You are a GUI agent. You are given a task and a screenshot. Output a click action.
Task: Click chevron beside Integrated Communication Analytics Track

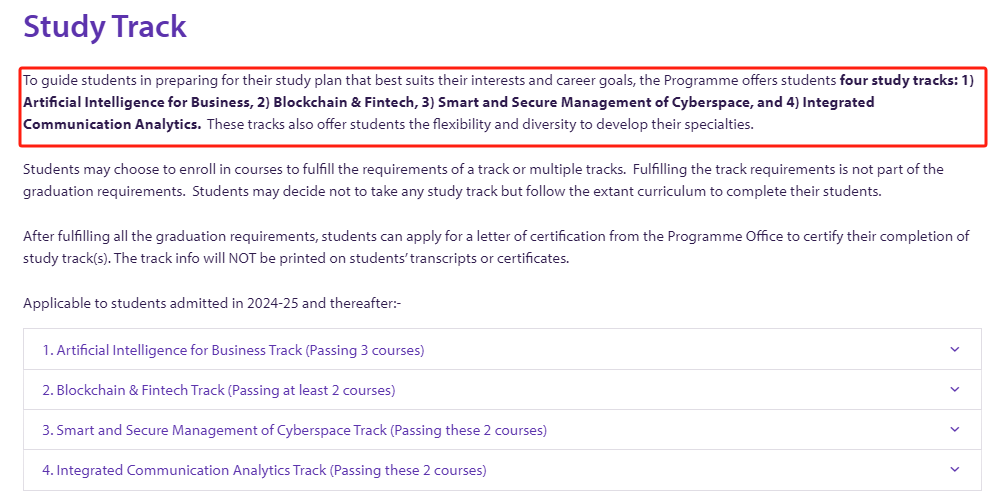(x=954, y=469)
